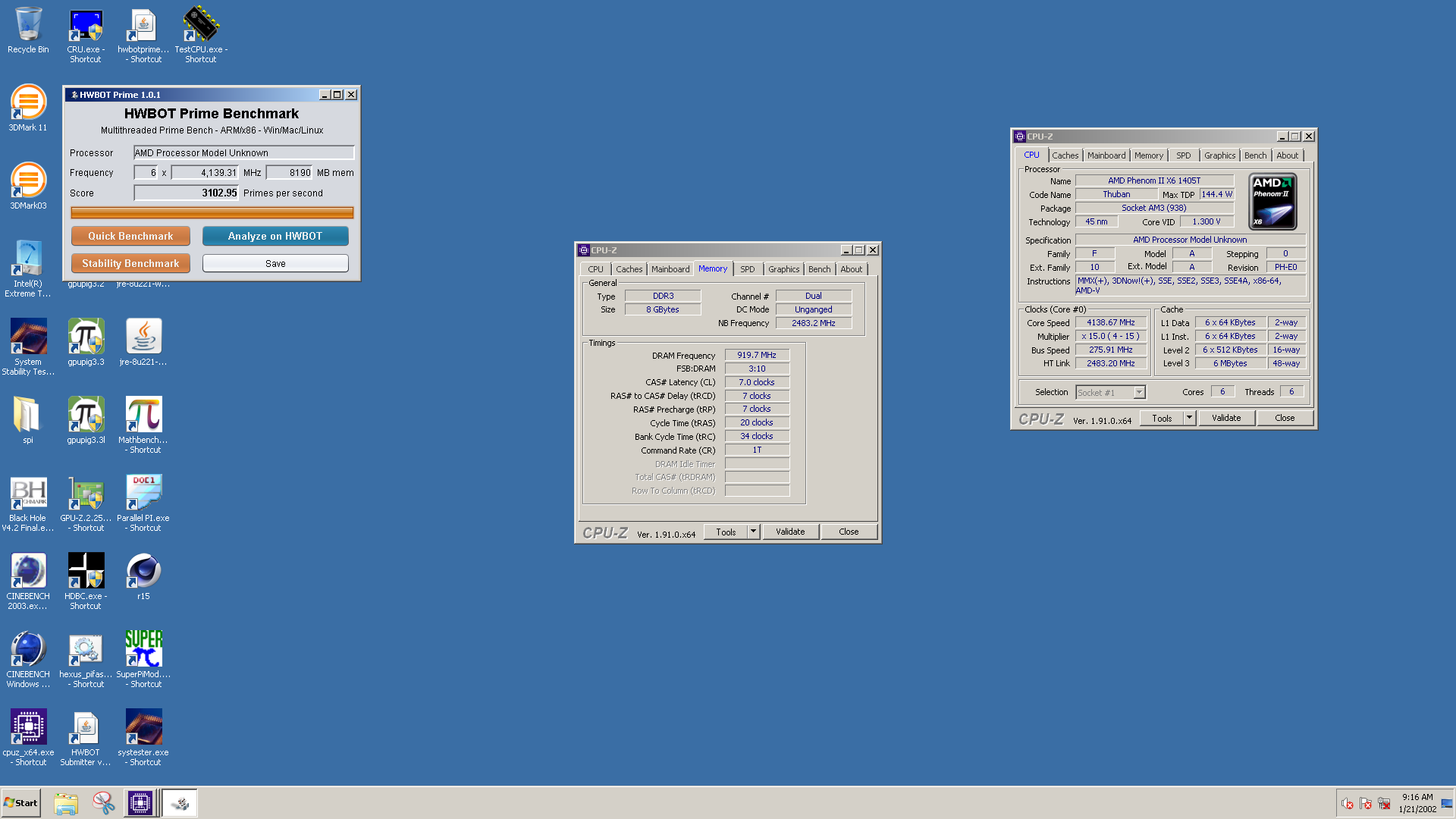Open Graphics tab in memory CPU-Z window
Image resolution: width=1456 pixels, height=819 pixels.
[x=783, y=269]
